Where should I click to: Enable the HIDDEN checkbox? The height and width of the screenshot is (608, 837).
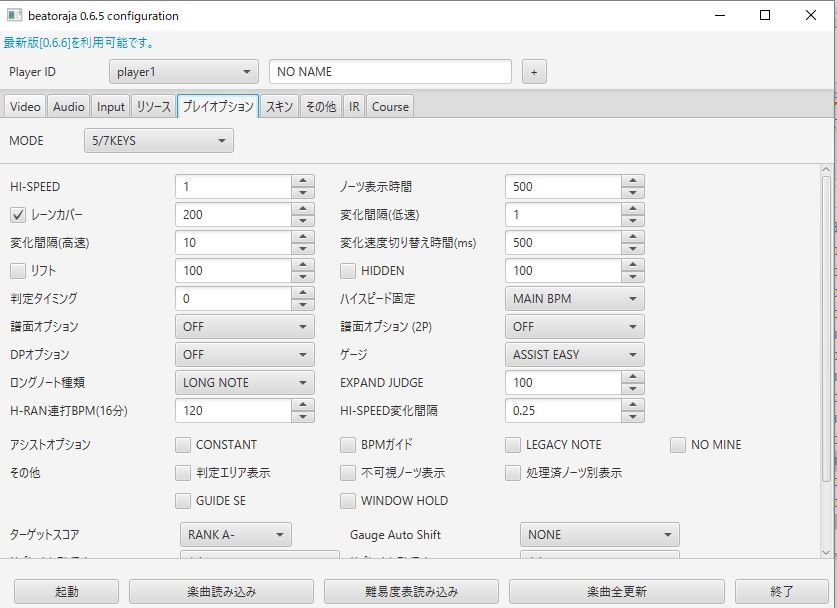click(348, 271)
